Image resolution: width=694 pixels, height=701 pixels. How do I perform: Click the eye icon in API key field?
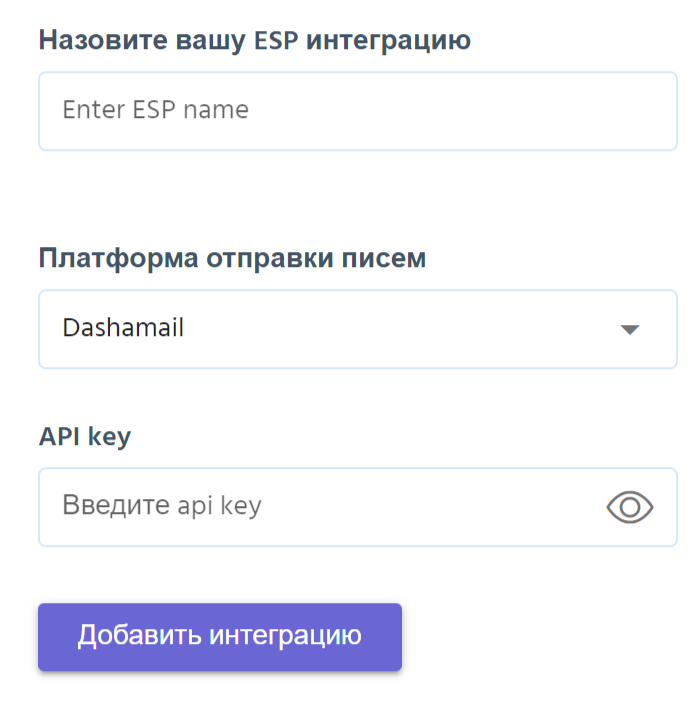(x=630, y=508)
